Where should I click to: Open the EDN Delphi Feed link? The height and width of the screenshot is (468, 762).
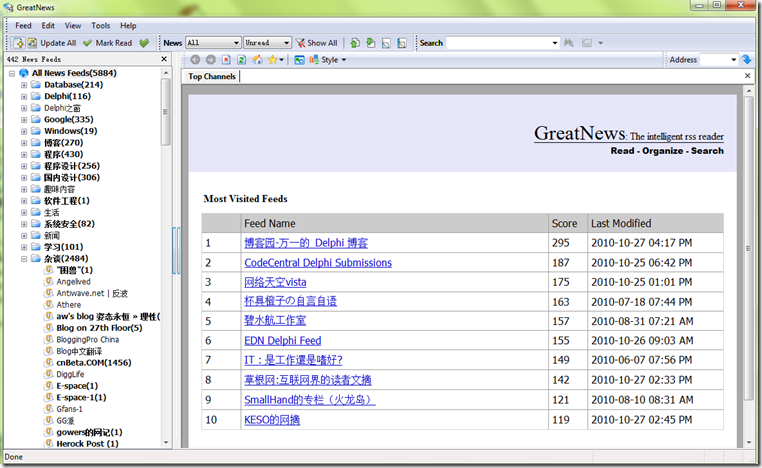click(x=283, y=341)
